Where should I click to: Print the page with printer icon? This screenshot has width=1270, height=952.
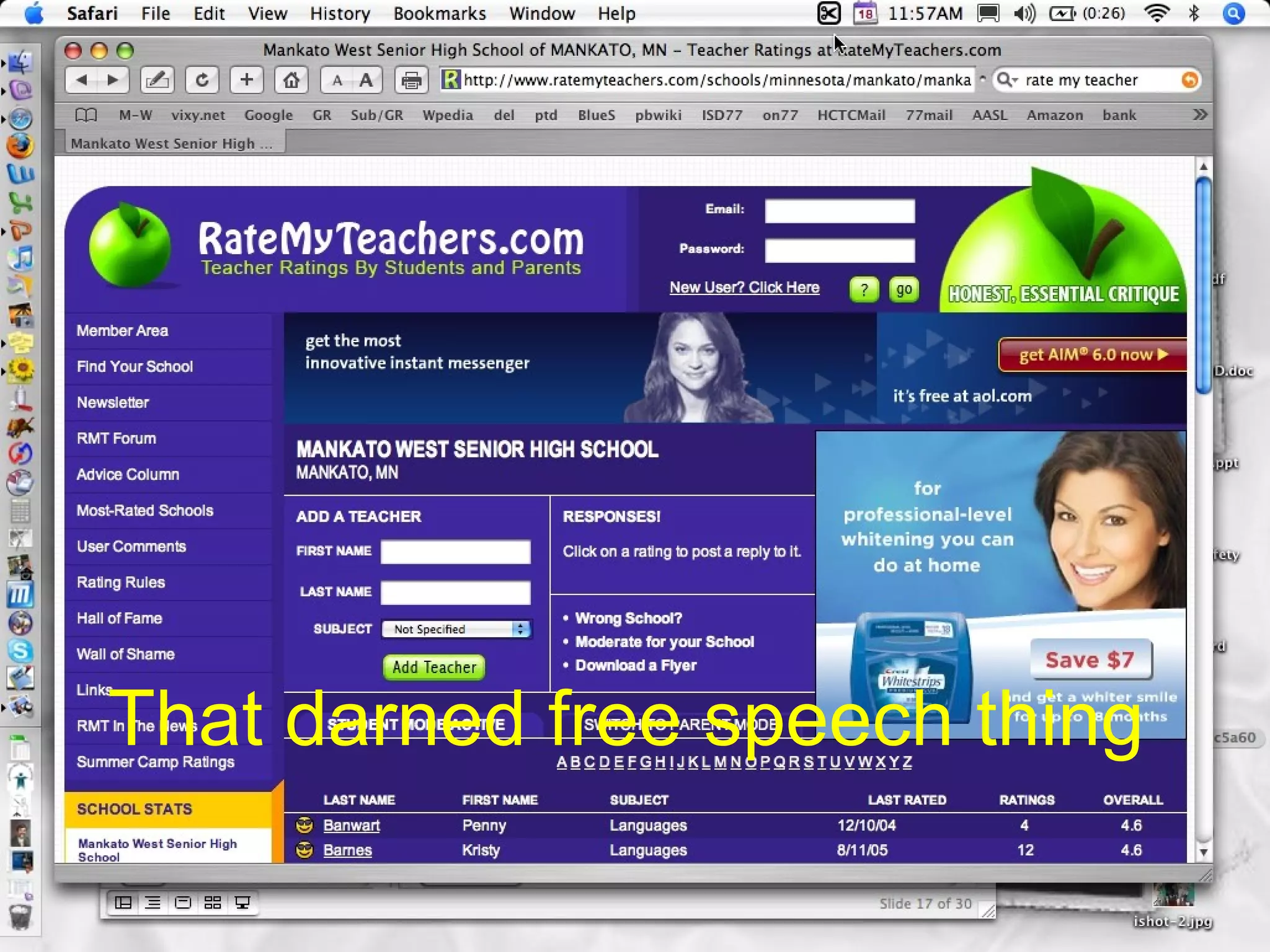411,81
